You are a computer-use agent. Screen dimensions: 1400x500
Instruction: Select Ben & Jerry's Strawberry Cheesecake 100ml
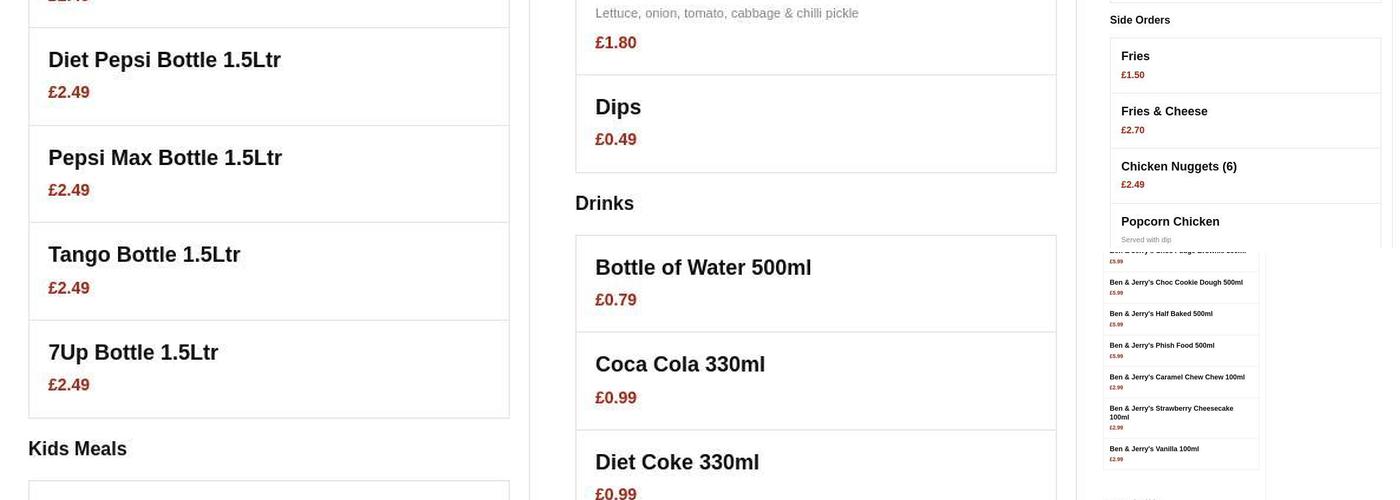tap(1181, 417)
